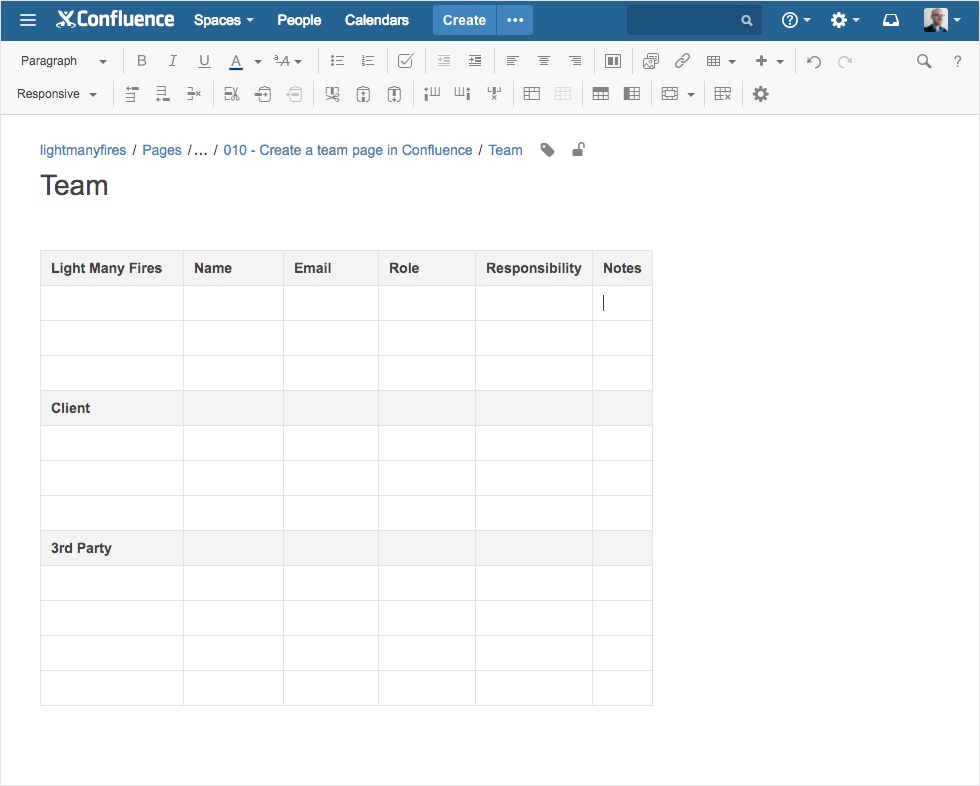Undo the last change

(x=812, y=61)
